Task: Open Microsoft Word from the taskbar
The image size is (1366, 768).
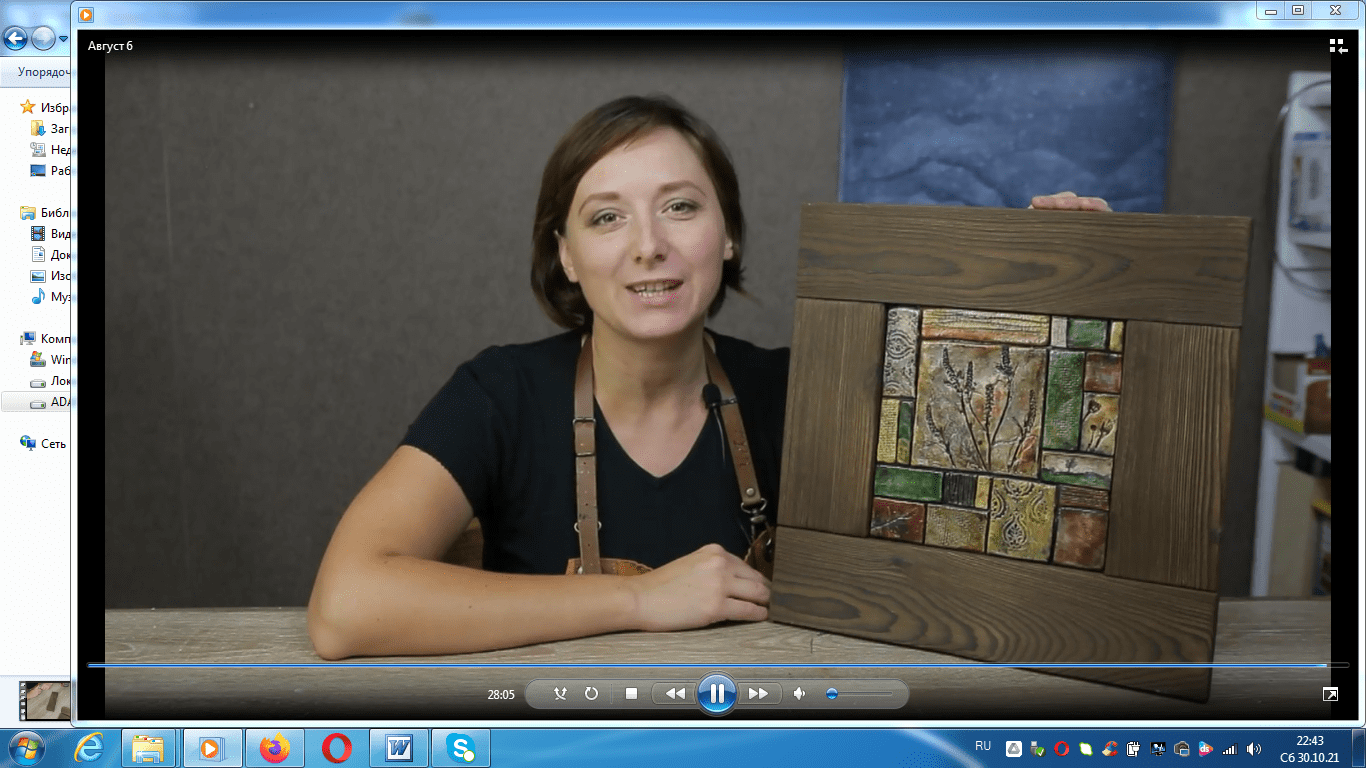Action: pos(399,748)
